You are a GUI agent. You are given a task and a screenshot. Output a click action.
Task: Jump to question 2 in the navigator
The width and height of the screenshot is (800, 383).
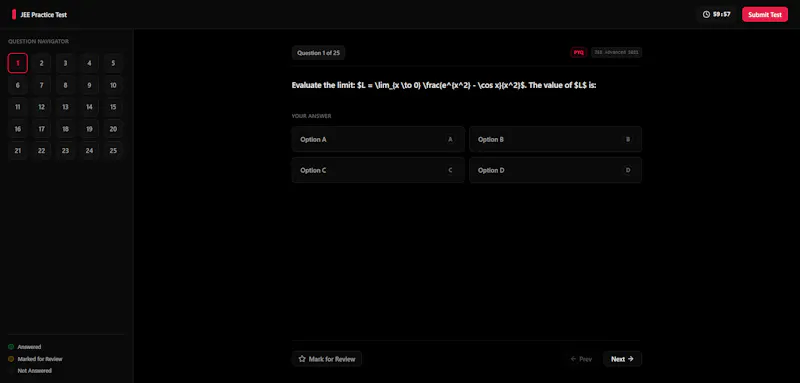tap(41, 63)
